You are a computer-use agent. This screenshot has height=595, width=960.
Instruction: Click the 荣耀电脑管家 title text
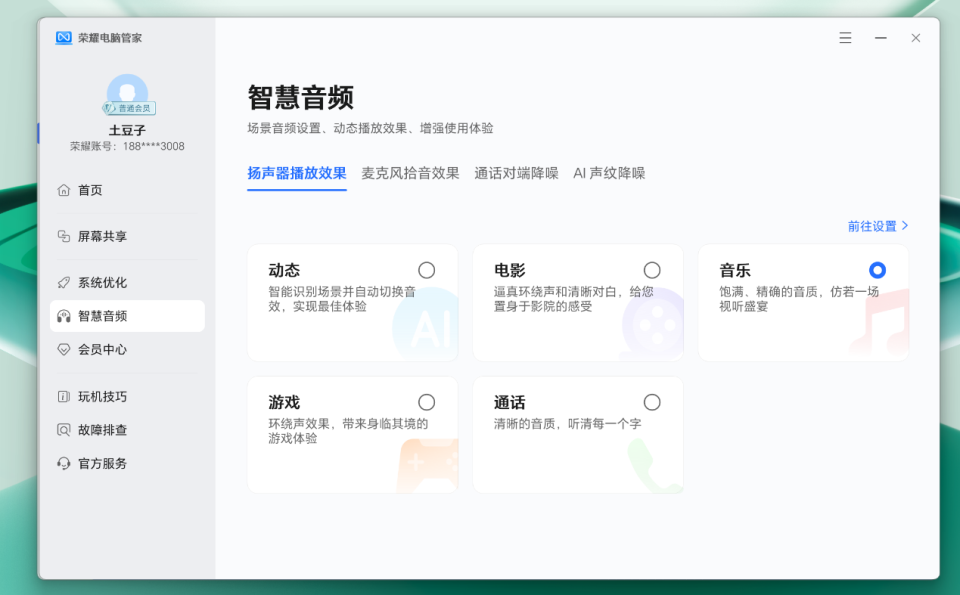pos(110,38)
